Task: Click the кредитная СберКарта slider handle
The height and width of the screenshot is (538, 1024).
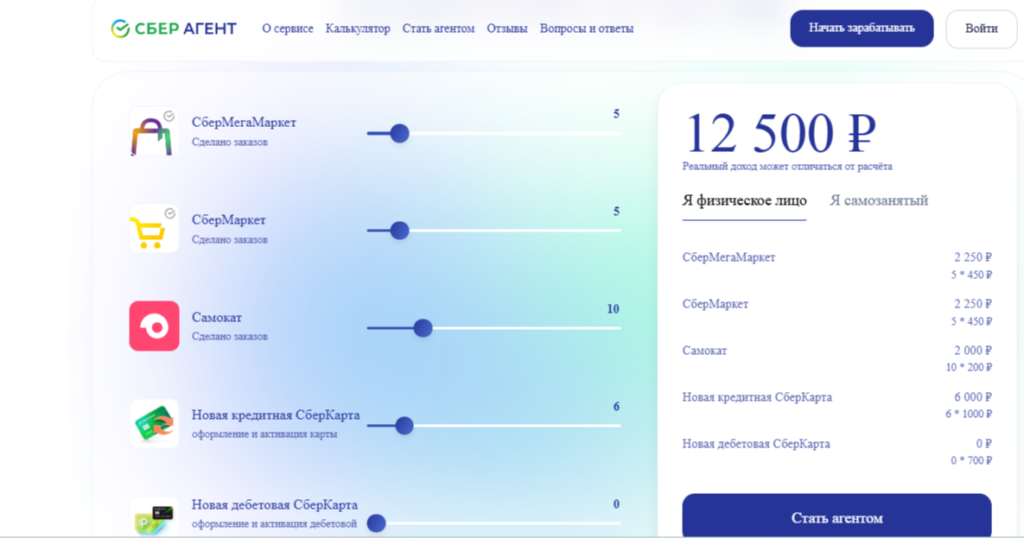Action: [x=404, y=426]
